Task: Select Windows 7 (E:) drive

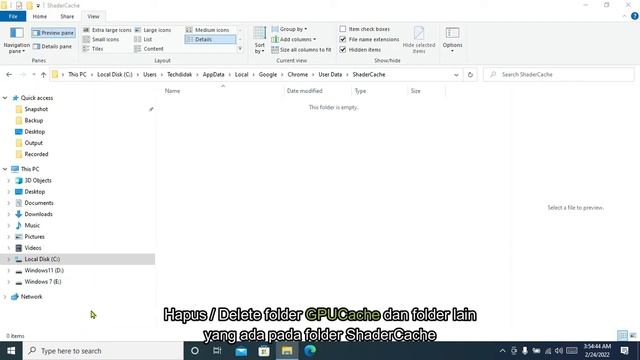Action: coord(42,282)
